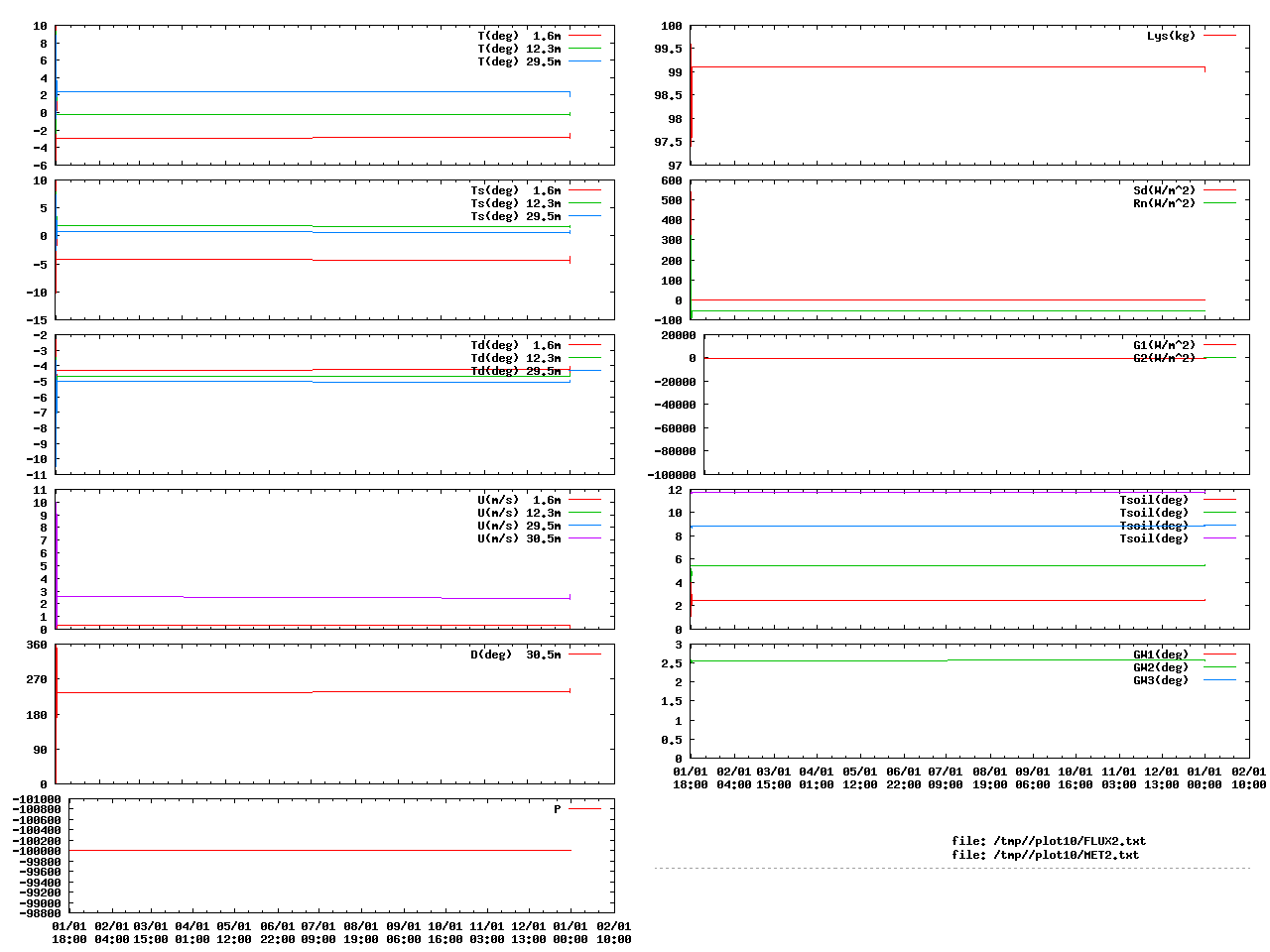Click the magenta line sample beside U(m/s) 30.5m
1270x952 pixels.
click(x=585, y=538)
